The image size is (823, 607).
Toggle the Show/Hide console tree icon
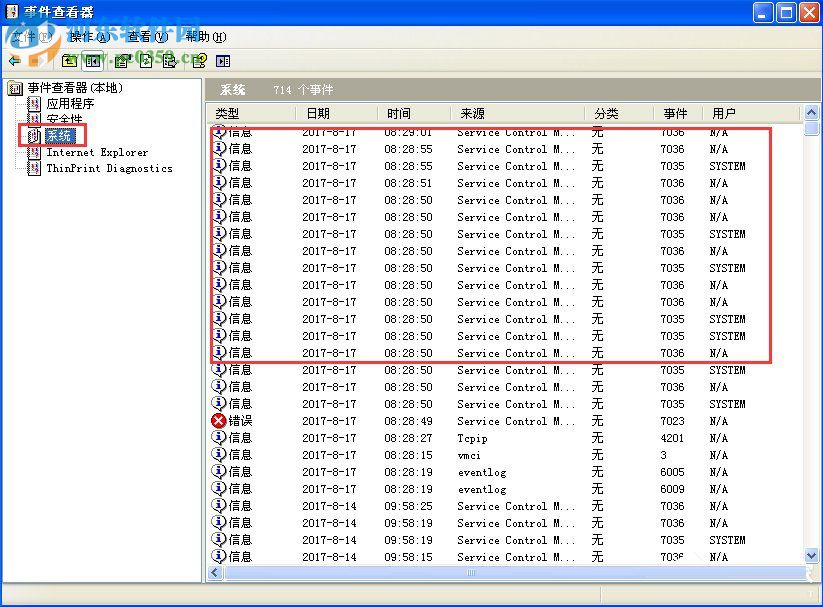(x=91, y=61)
